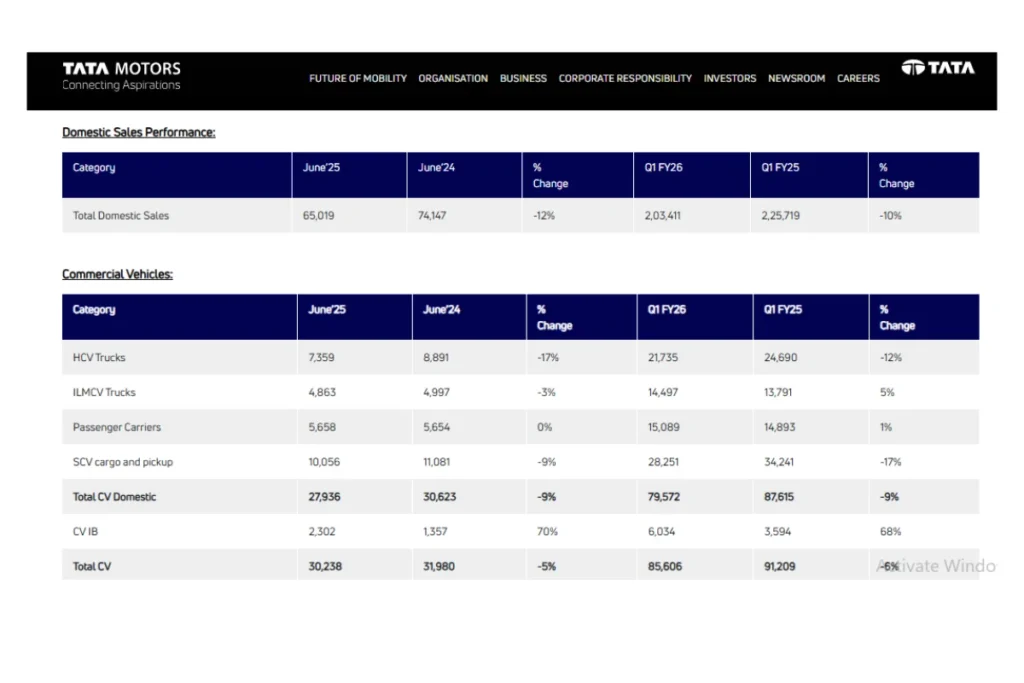
Task: Click the 74,147 June'24 domestic sales value
Action: [x=432, y=215]
